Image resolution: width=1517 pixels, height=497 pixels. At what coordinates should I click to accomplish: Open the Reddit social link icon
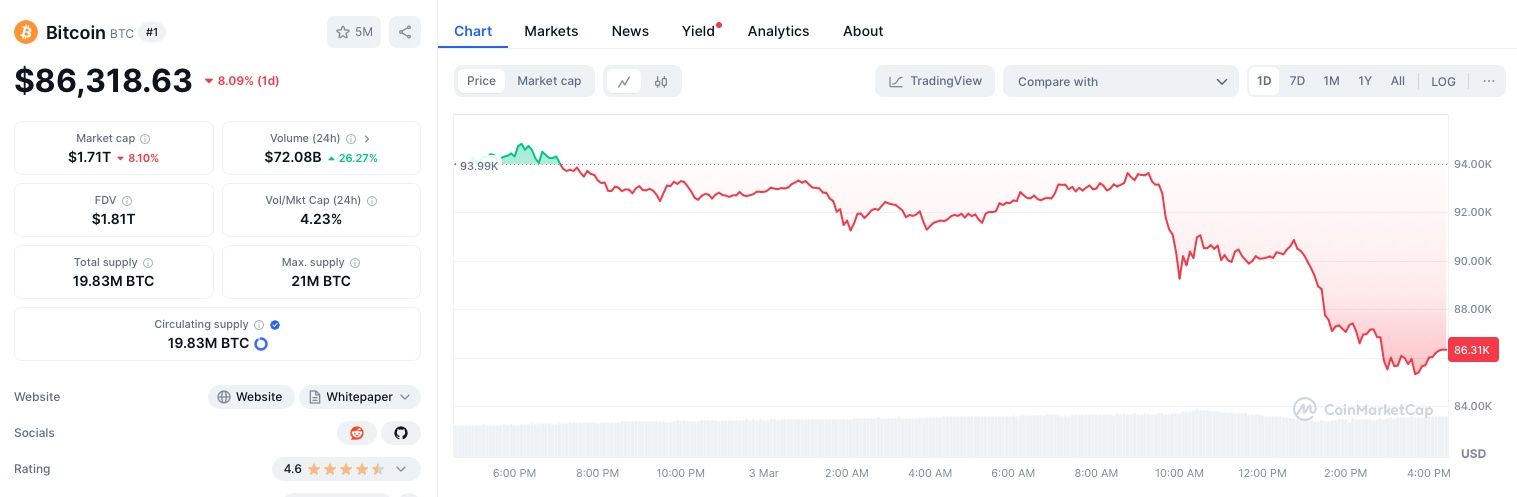point(357,433)
